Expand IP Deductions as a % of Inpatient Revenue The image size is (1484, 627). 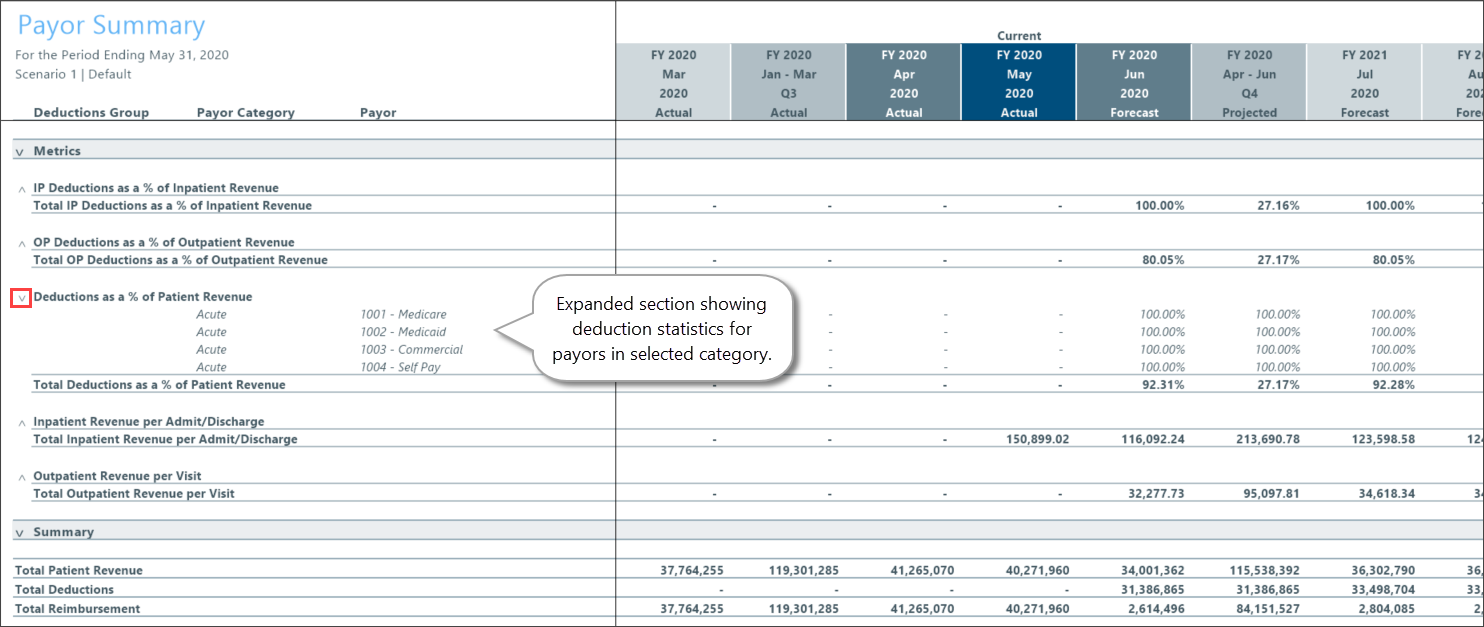22,188
